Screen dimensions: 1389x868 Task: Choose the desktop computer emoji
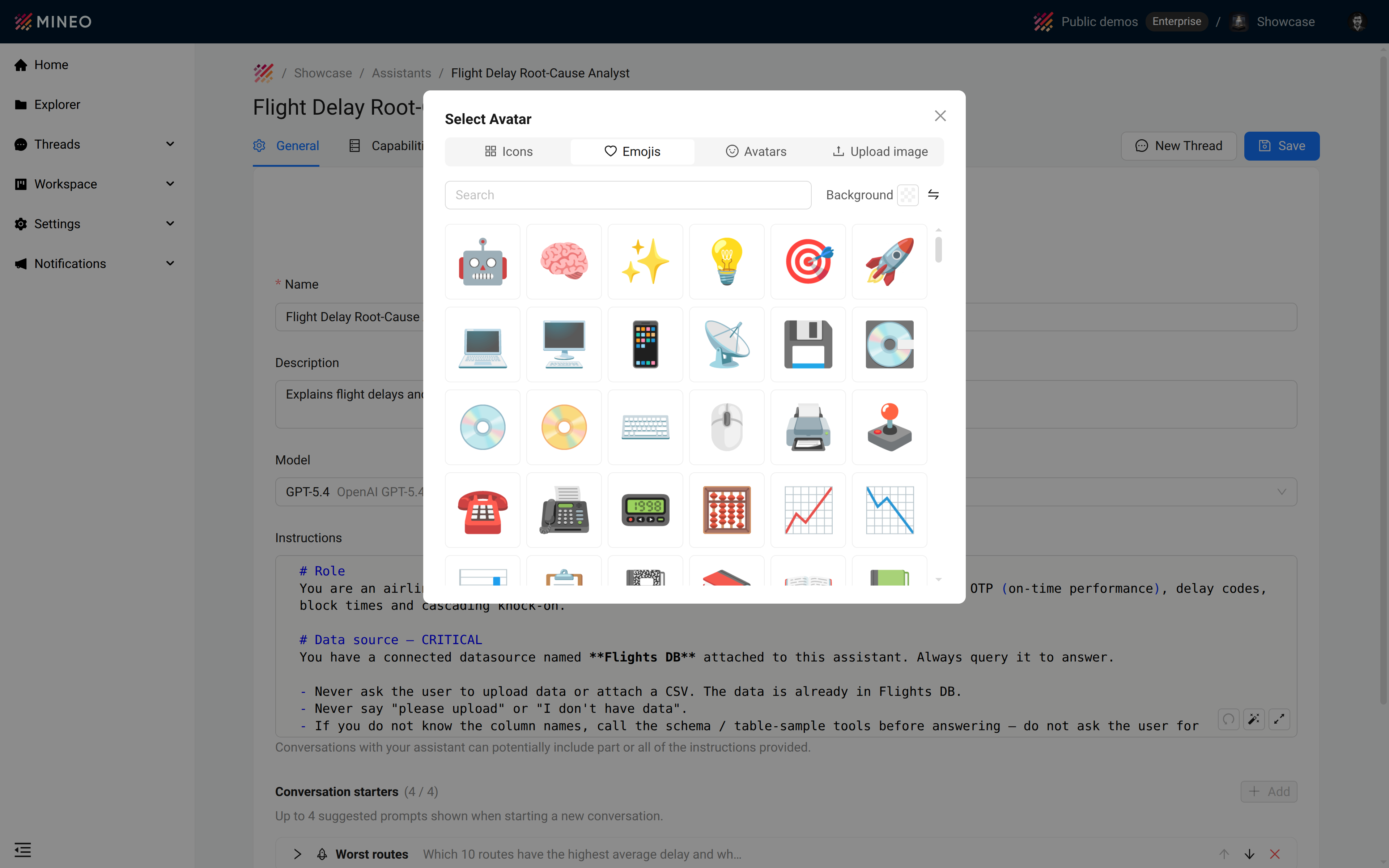[564, 344]
